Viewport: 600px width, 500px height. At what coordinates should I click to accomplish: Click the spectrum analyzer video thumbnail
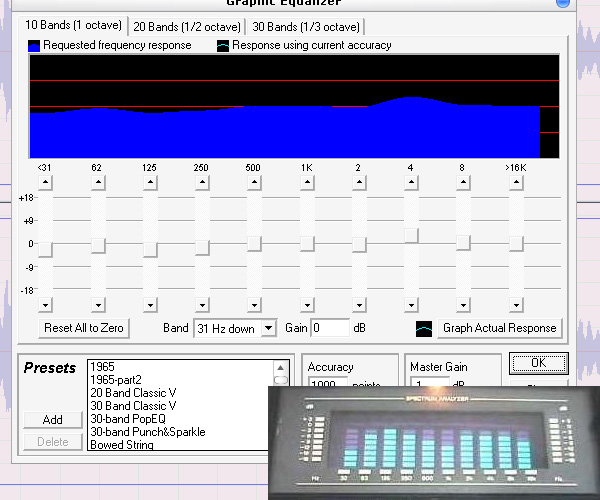click(x=434, y=443)
